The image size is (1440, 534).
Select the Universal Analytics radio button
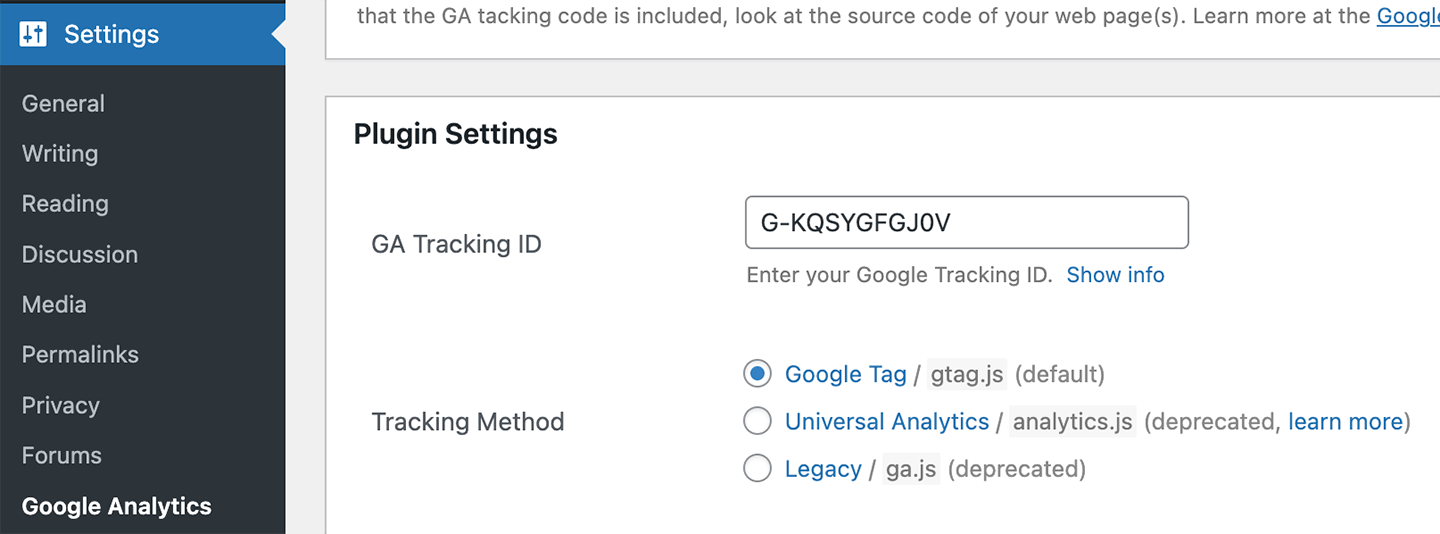[758, 421]
